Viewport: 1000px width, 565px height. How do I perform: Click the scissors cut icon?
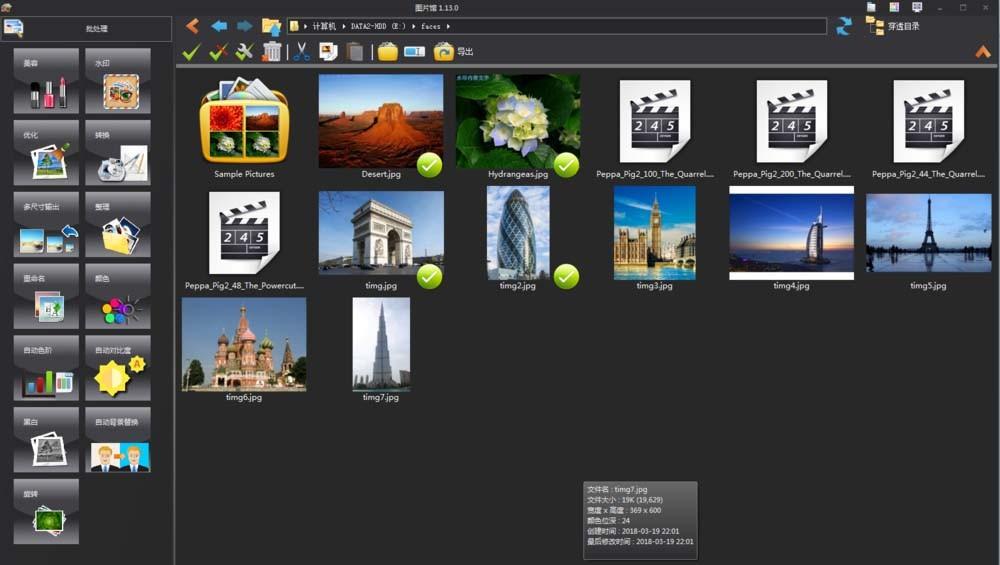[x=301, y=52]
